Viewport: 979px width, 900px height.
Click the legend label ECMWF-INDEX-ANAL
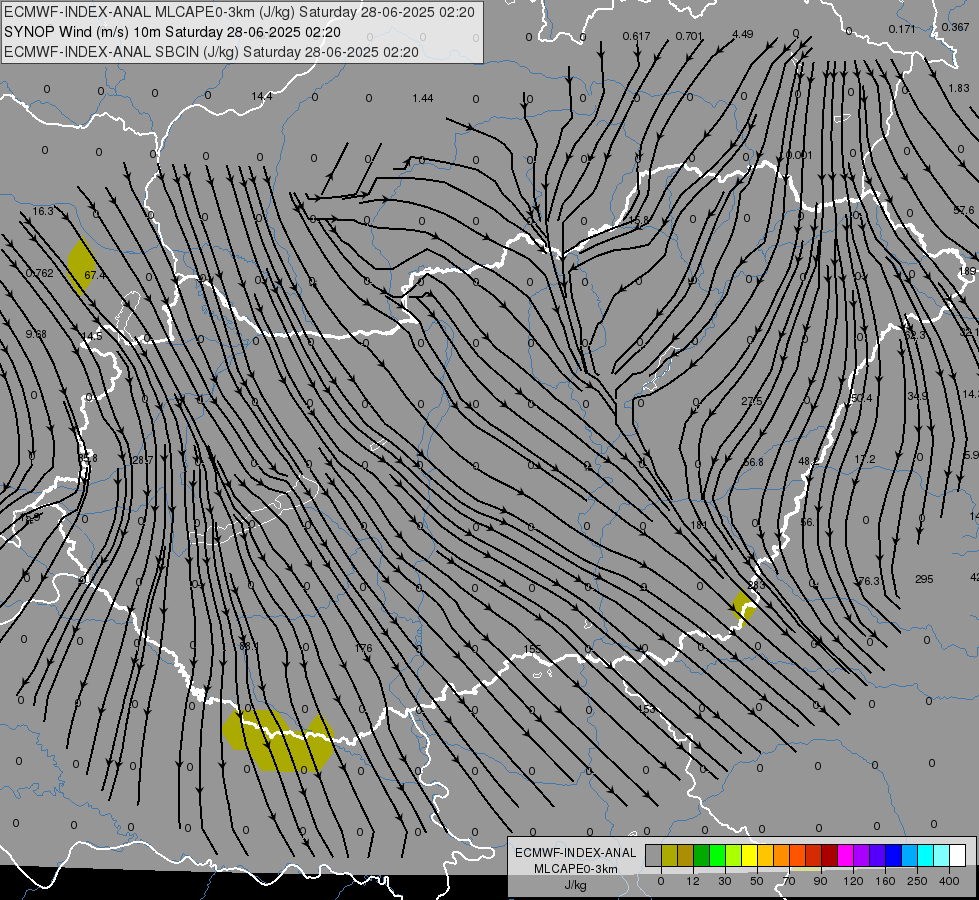576,853
